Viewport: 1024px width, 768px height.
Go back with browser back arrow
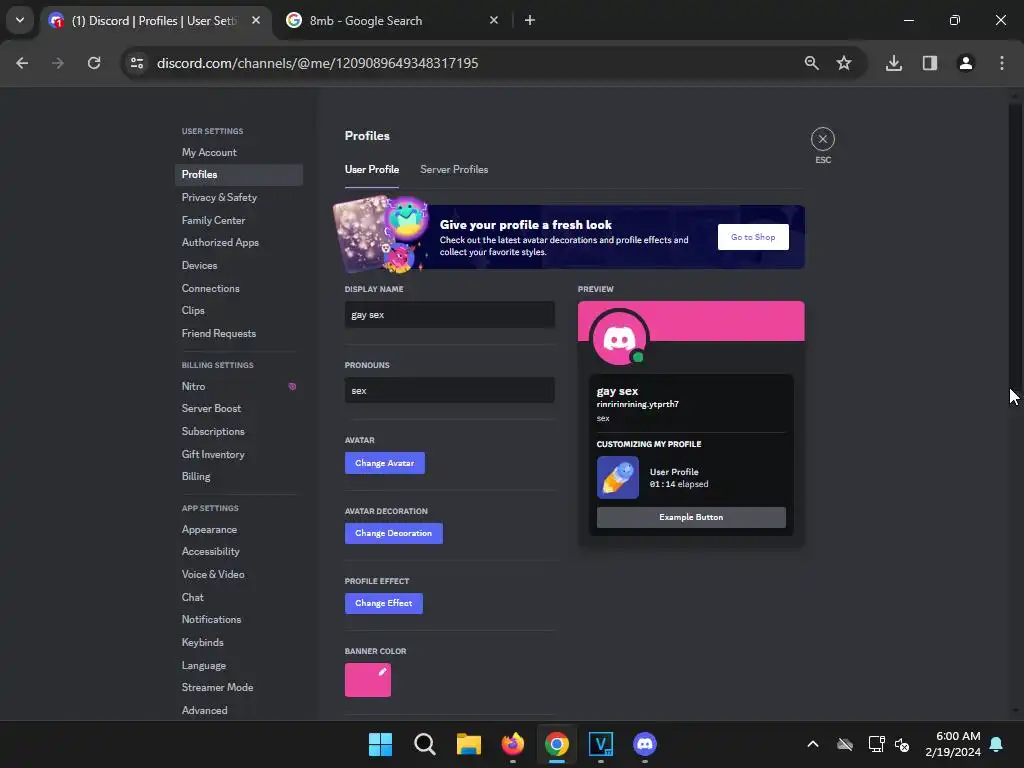pyautogui.click(x=22, y=63)
